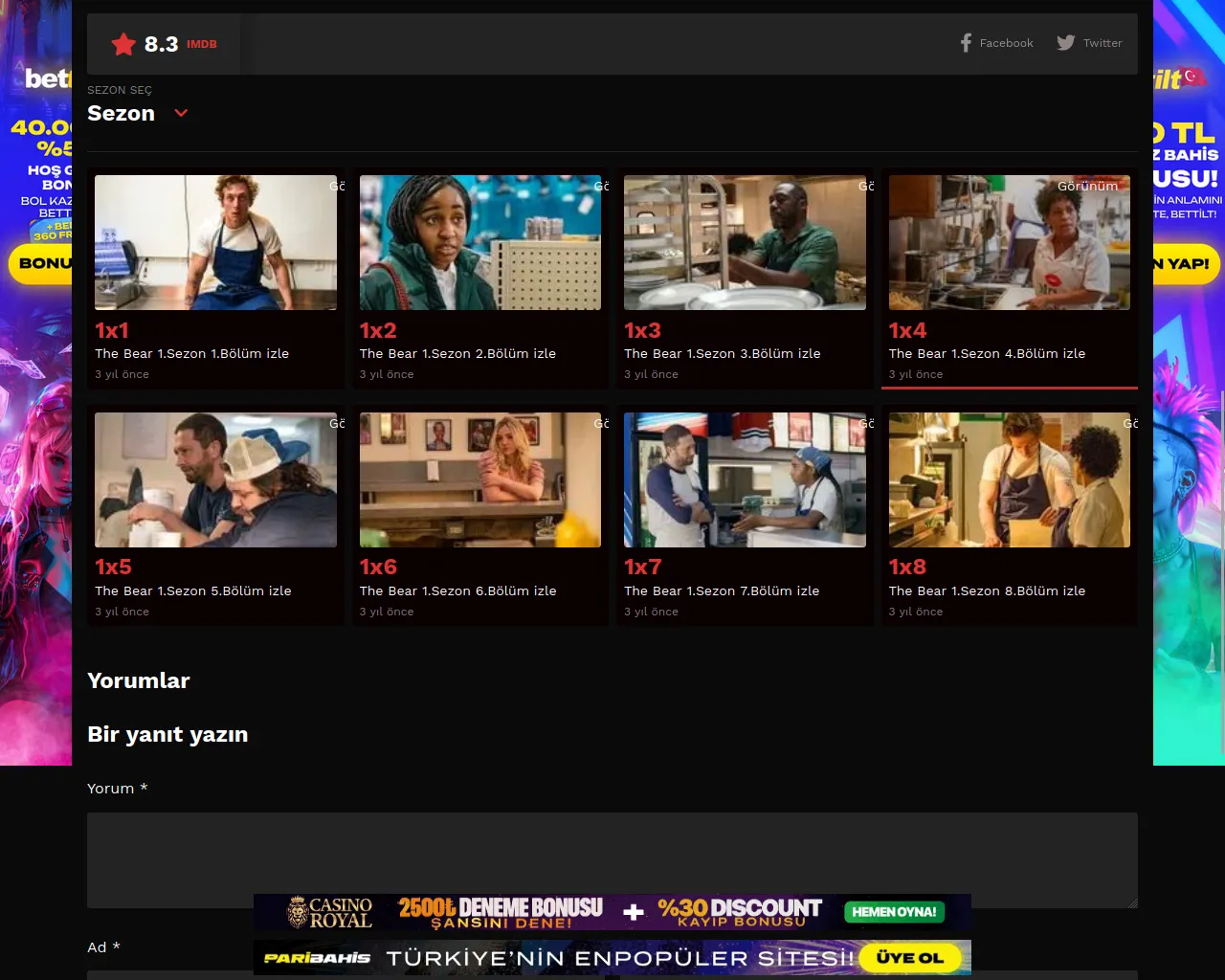Click The Bear 1.Sezon 7.Bölüm izle link

tap(722, 590)
